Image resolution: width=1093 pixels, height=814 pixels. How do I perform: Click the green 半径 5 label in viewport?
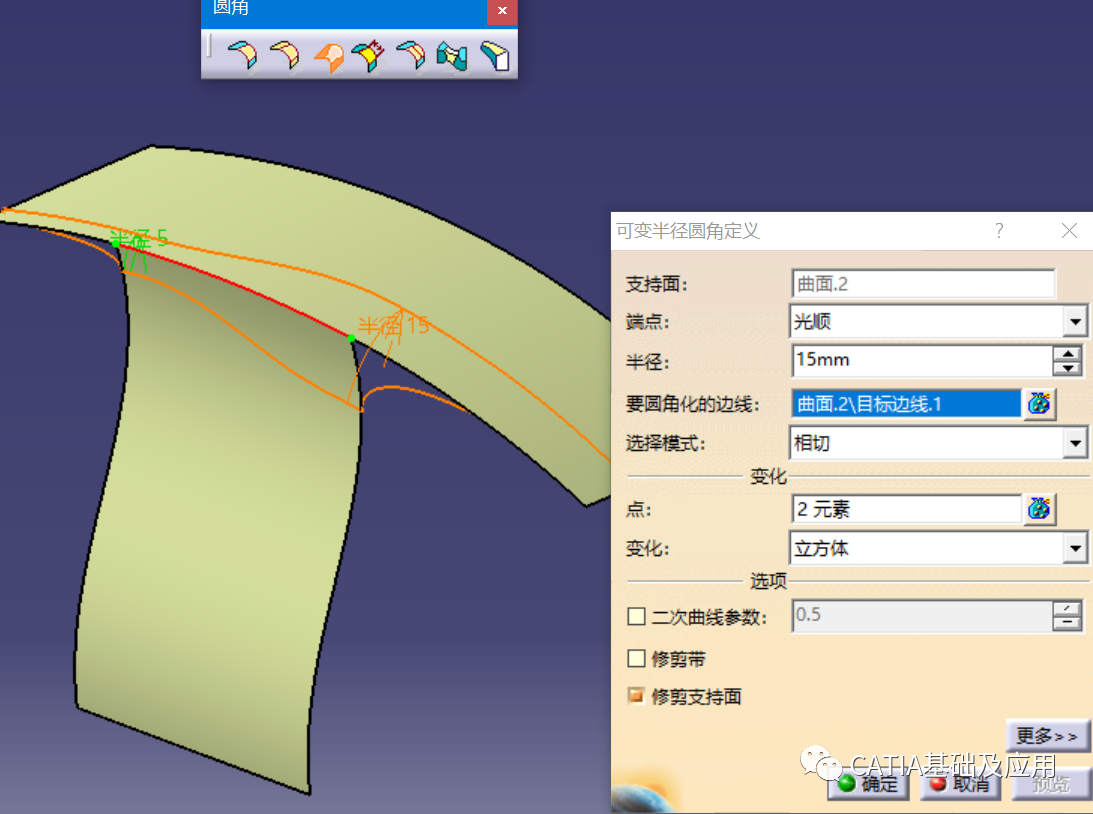pos(139,239)
